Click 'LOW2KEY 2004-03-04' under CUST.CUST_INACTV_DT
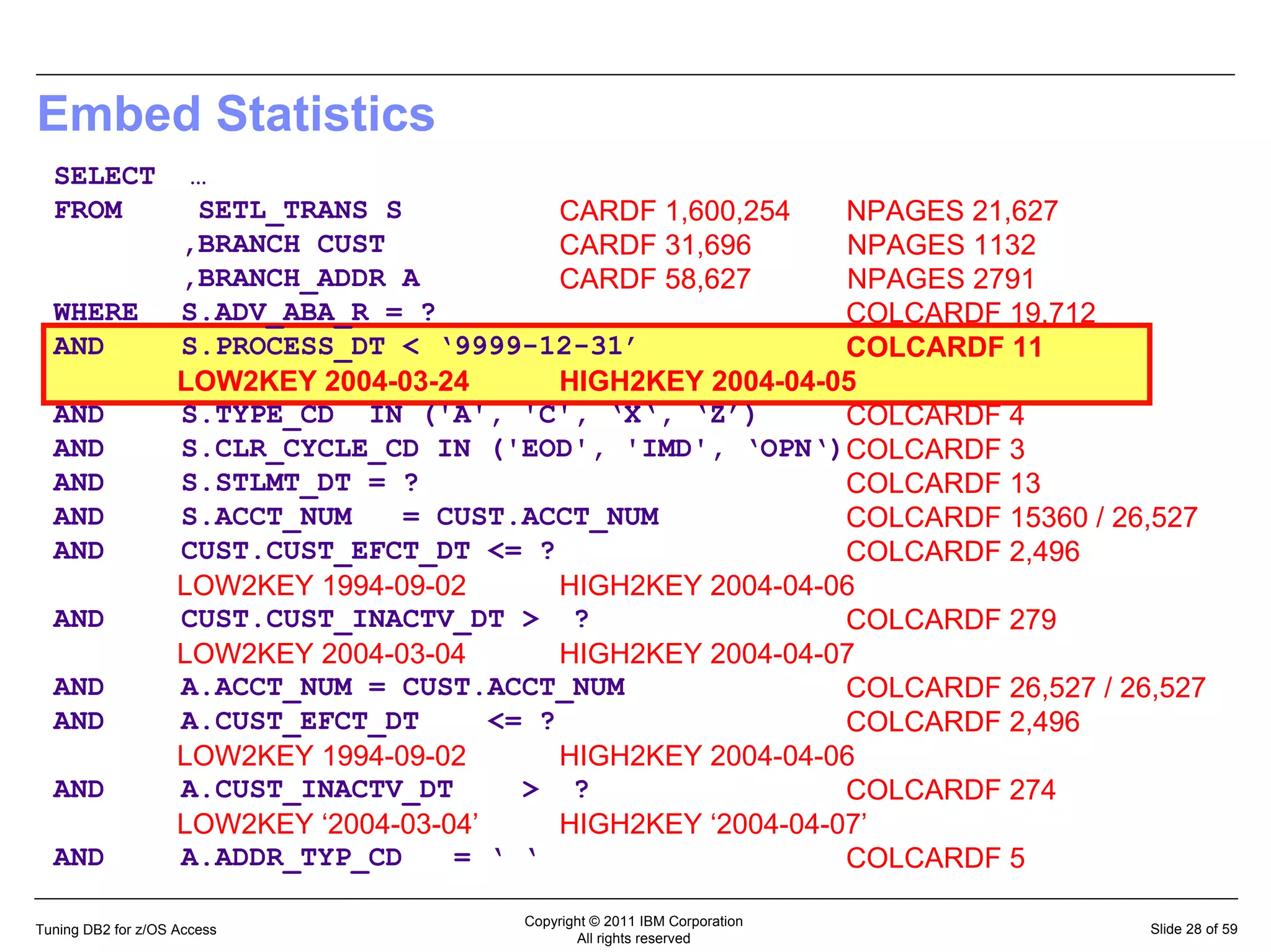 321,654
